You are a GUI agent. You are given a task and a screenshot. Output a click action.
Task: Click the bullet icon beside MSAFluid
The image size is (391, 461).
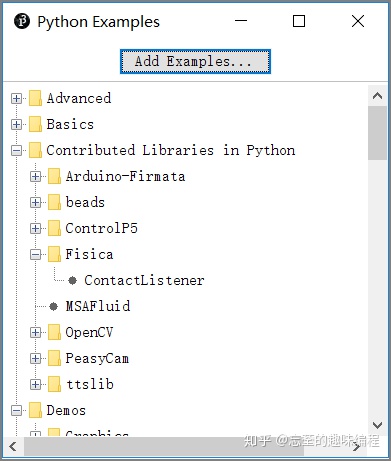[53, 306]
